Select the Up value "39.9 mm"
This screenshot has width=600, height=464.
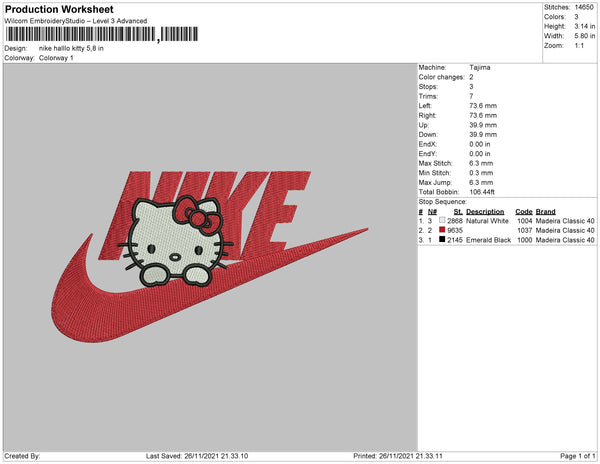tap(483, 125)
